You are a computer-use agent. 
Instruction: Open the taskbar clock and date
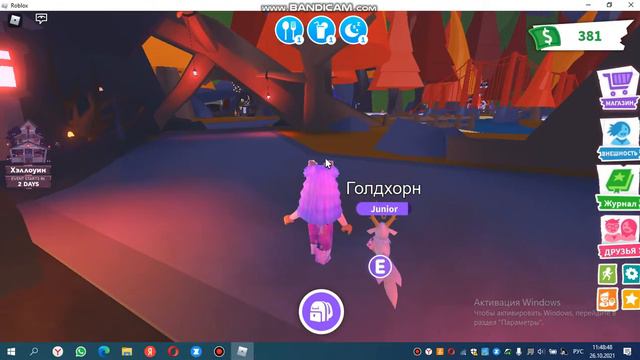tap(602, 351)
